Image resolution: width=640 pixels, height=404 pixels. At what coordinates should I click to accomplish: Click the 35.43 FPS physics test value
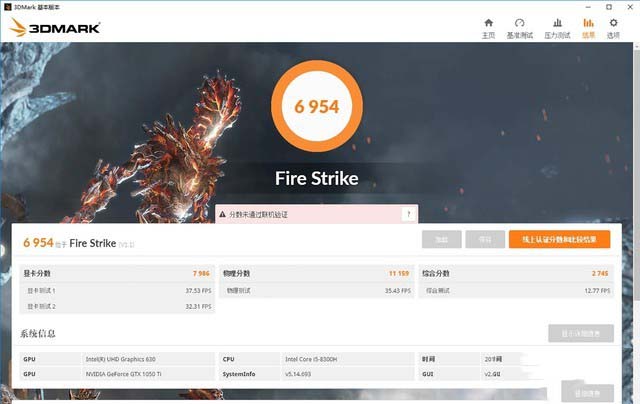398,291
